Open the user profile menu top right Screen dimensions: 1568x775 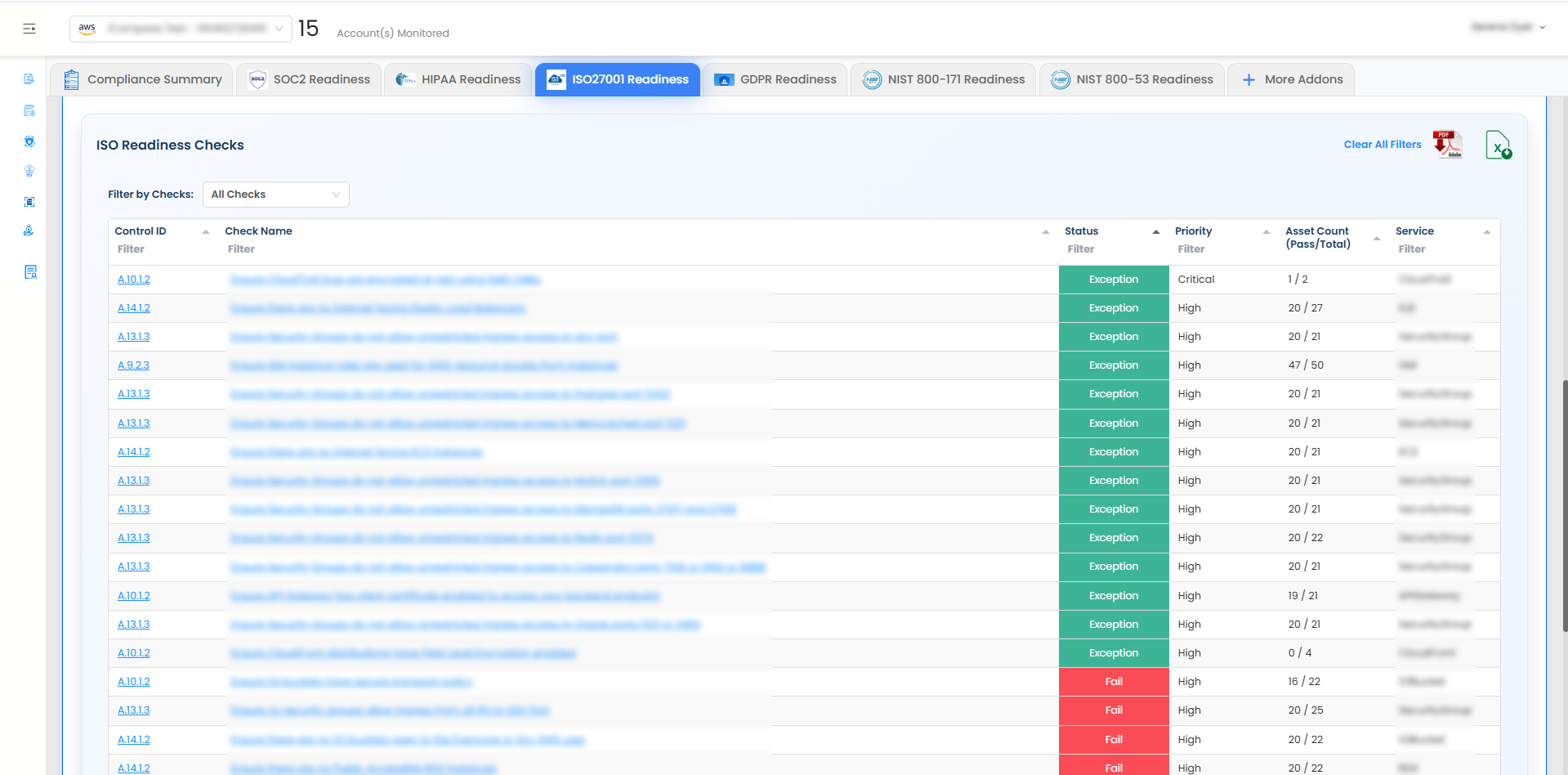click(x=1509, y=27)
